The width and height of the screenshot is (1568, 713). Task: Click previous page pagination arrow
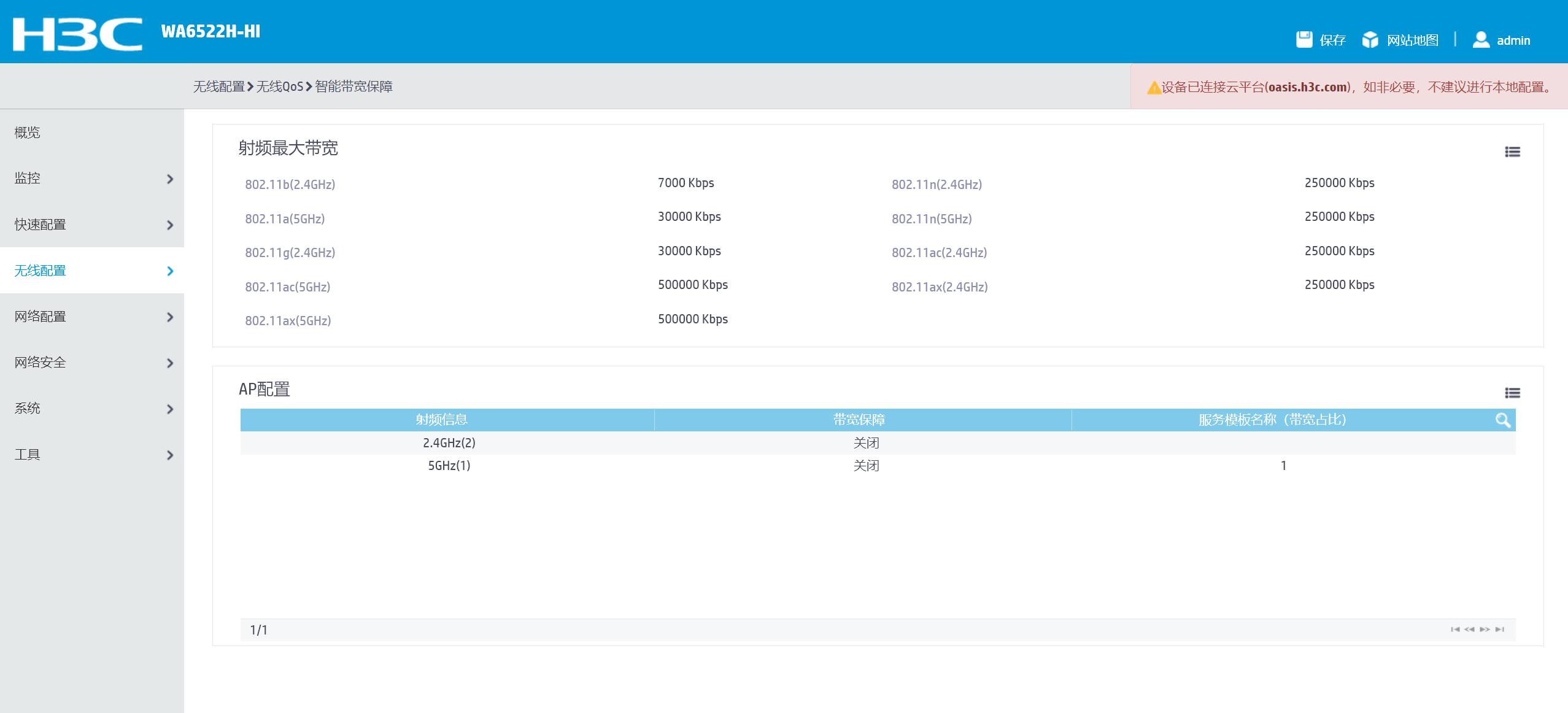pyautogui.click(x=1469, y=630)
